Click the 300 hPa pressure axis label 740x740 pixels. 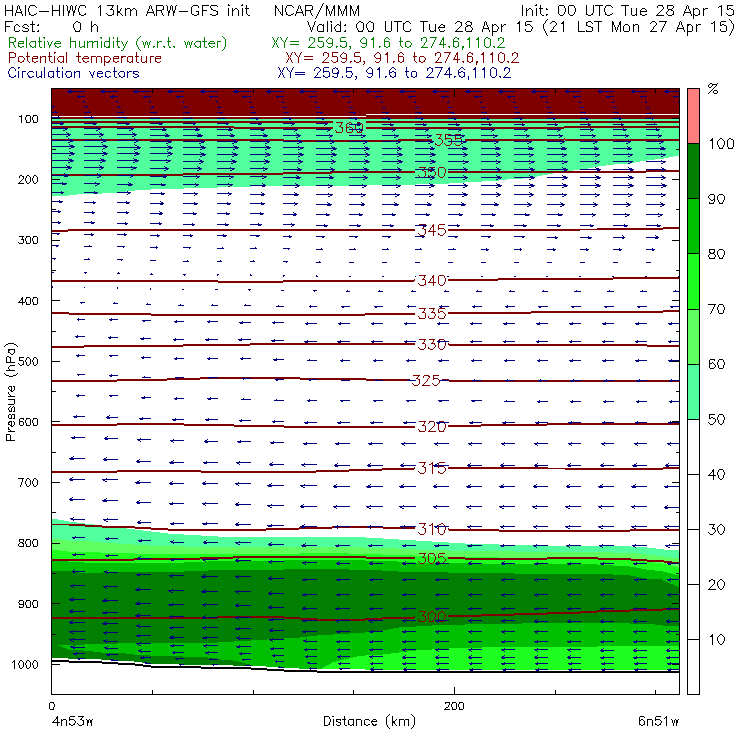28,240
